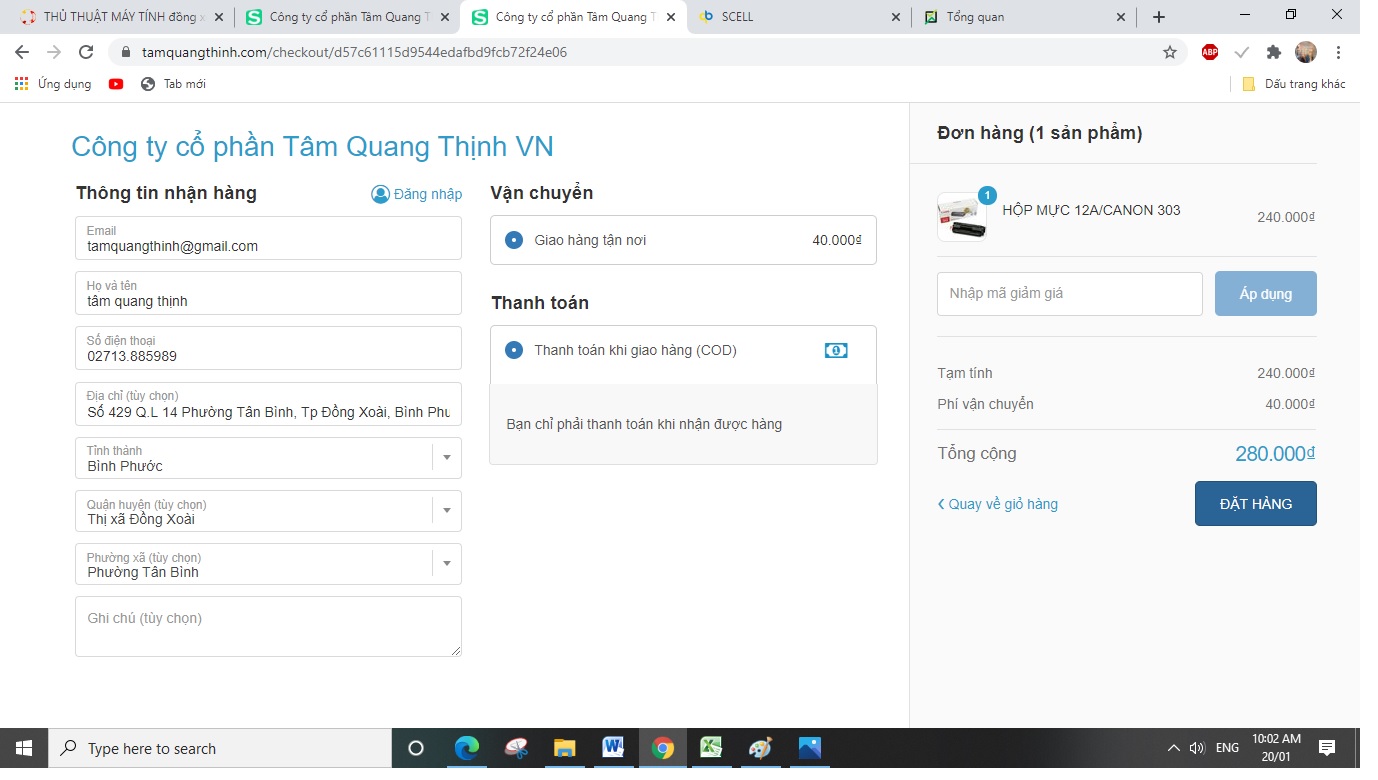Focus the Họ và tên field
Image resolution: width=1378 pixels, height=780 pixels.
click(x=268, y=293)
